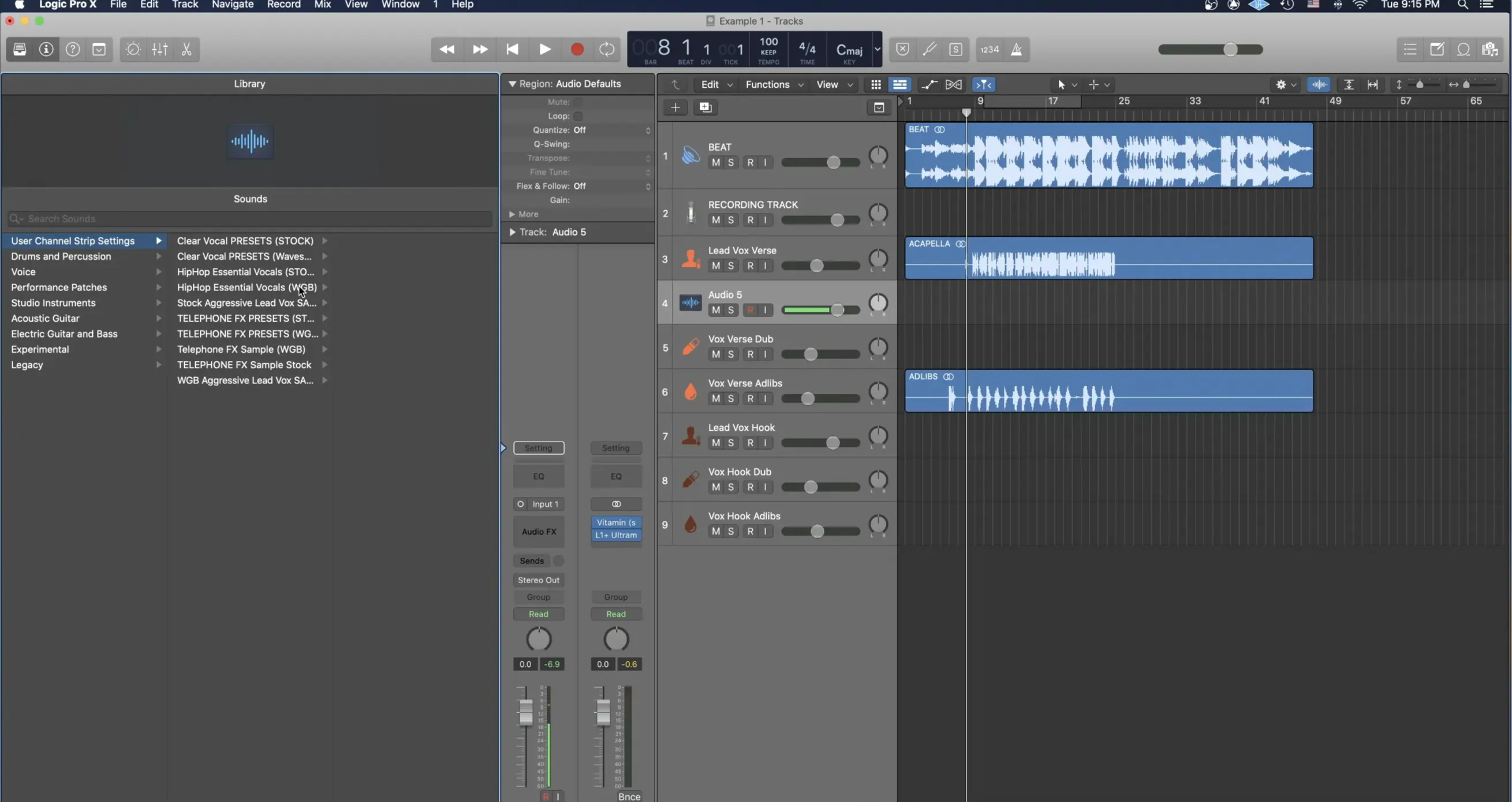Open the Quantize Off popup
Image resolution: width=1512 pixels, height=802 pixels.
click(611, 130)
